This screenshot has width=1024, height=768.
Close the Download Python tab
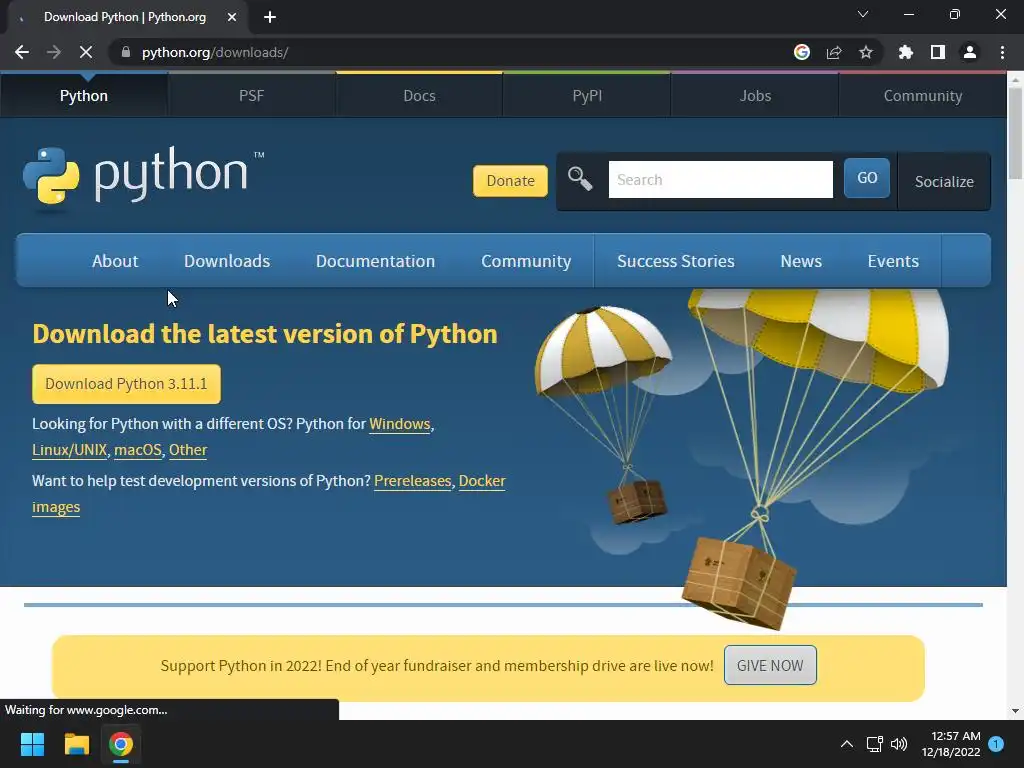232,17
